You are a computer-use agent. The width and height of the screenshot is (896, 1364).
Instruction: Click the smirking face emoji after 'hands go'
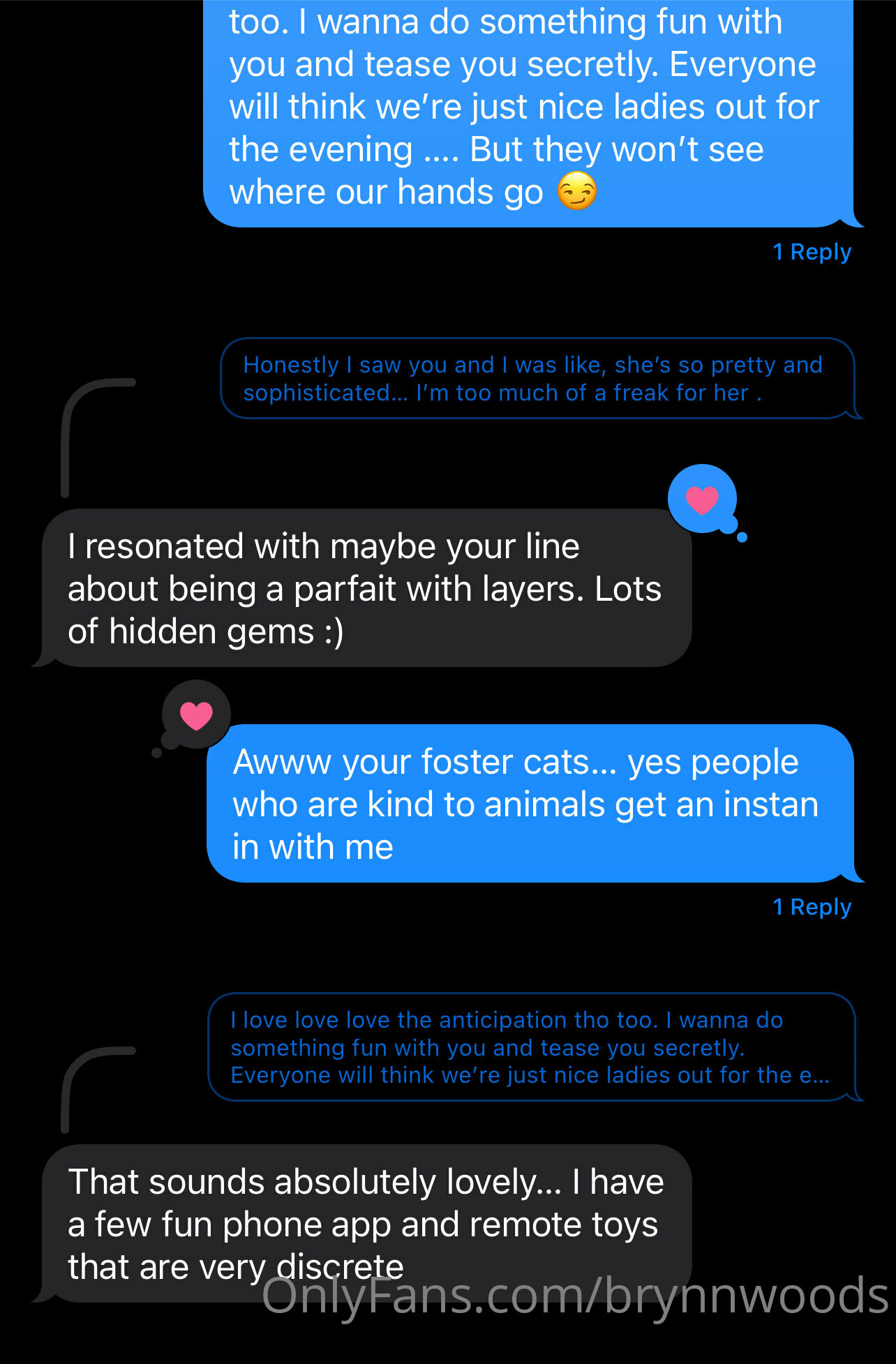(577, 192)
